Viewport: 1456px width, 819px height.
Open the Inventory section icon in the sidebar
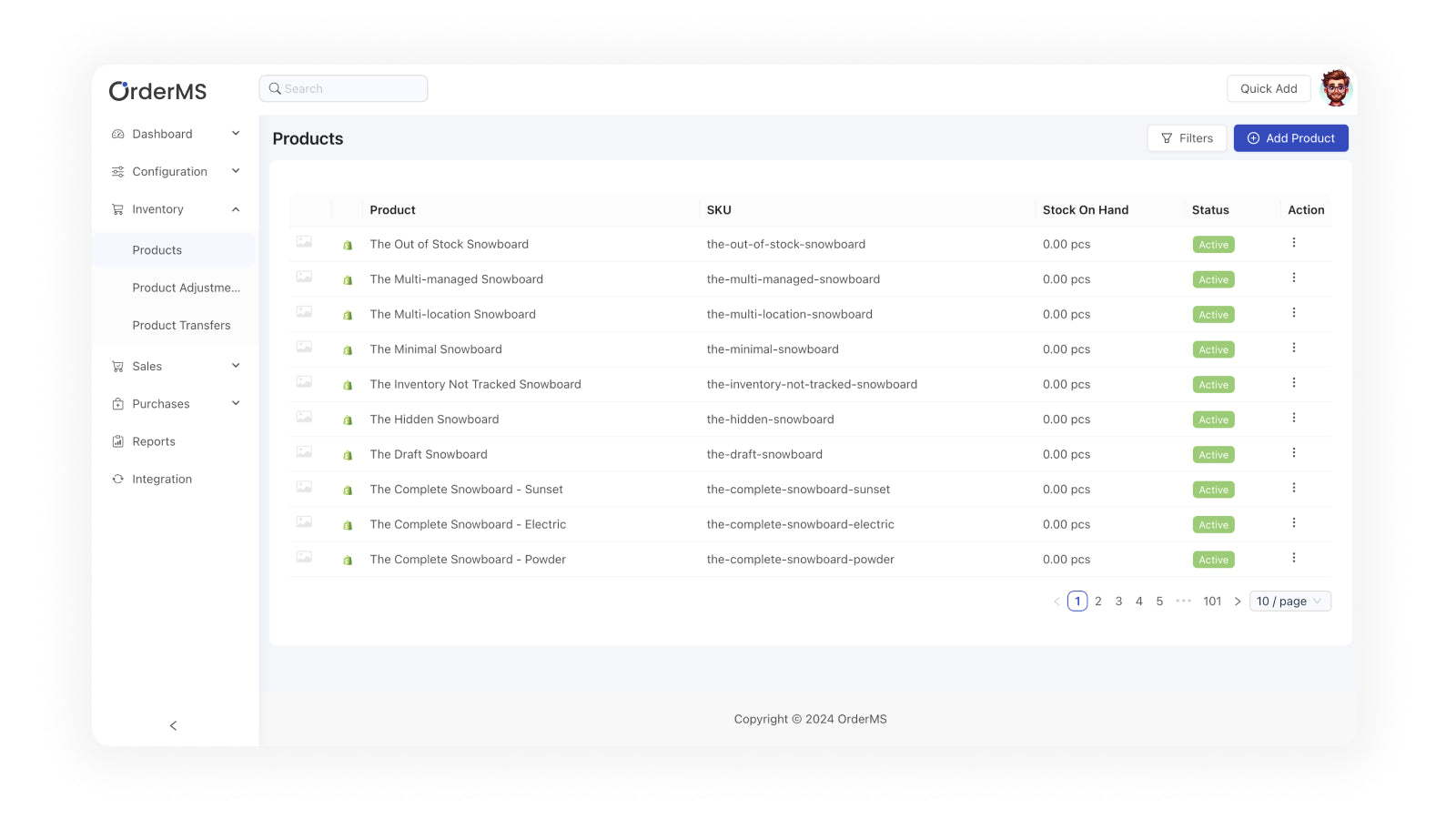point(117,209)
